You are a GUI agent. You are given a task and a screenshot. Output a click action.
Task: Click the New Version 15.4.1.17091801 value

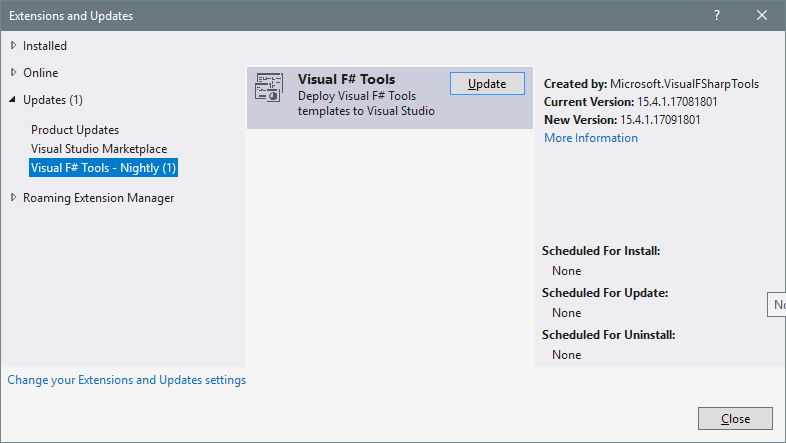660,120
